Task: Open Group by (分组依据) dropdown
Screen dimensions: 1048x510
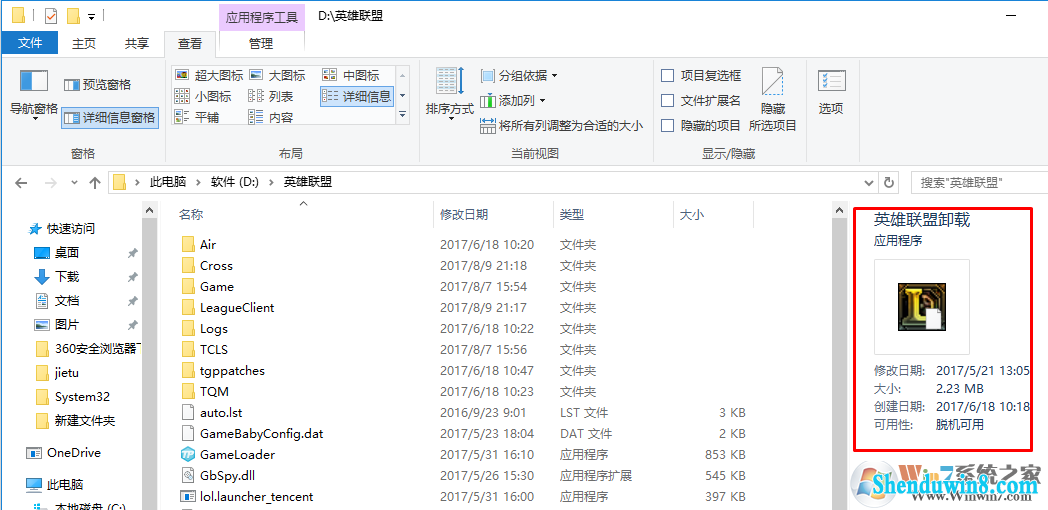Action: click(x=519, y=76)
